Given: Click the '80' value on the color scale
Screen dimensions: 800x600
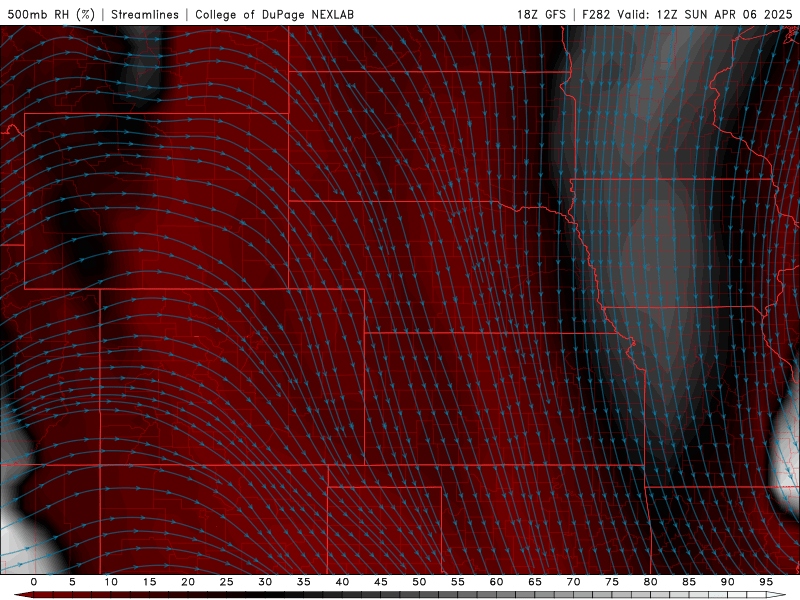Looking at the screenshot, I should pos(650,582).
